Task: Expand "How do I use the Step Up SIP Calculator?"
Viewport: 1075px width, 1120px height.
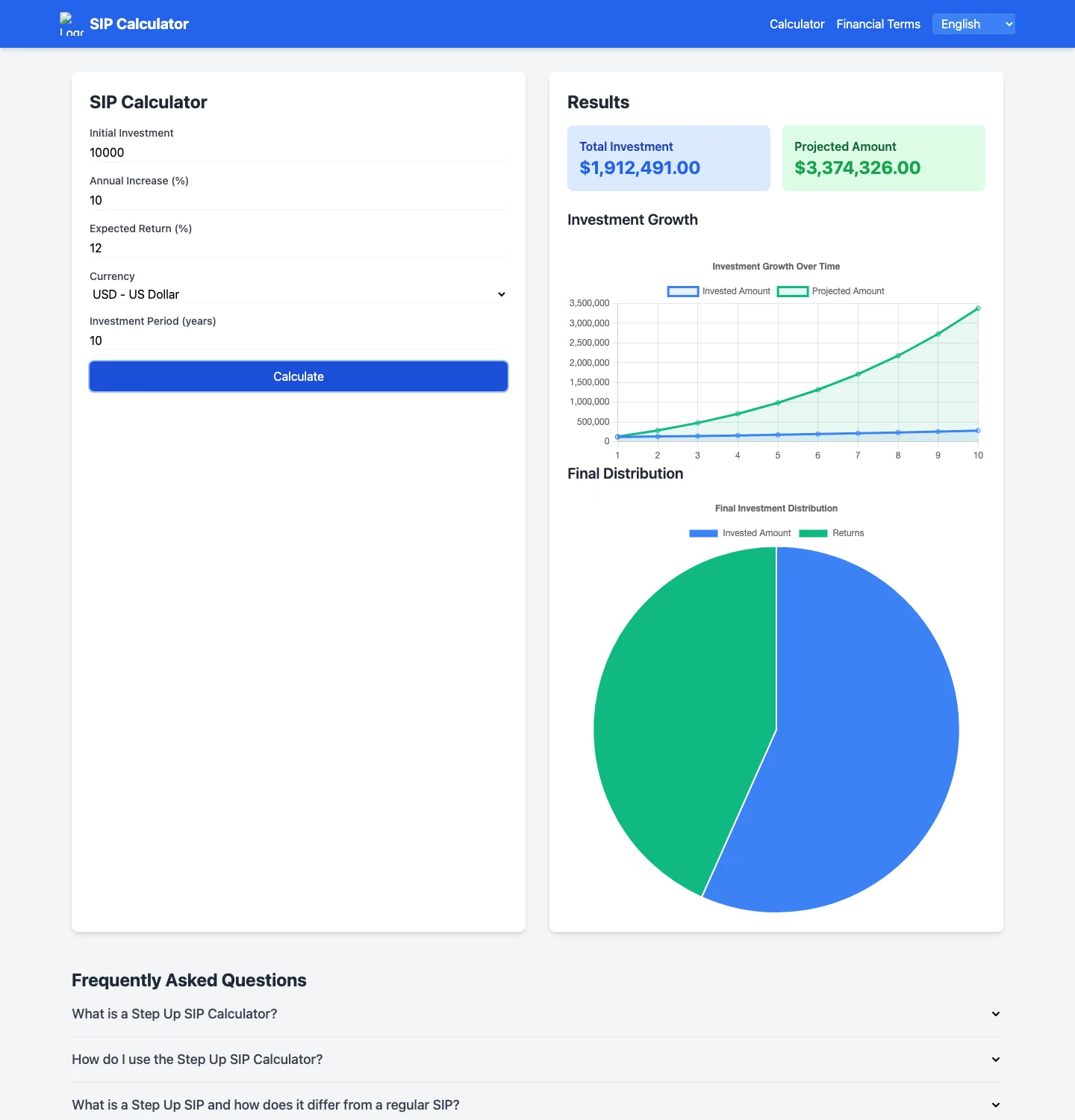Action: [537, 1060]
